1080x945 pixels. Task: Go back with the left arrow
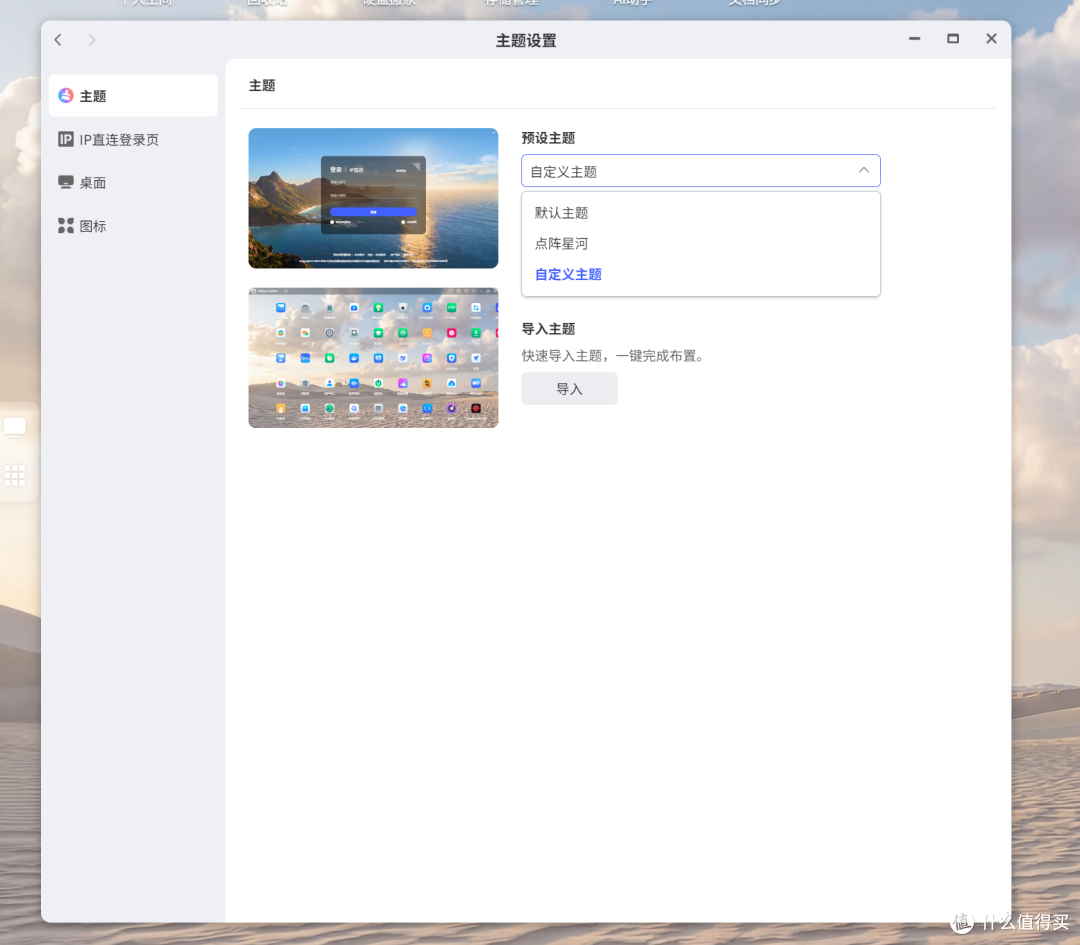tap(59, 40)
